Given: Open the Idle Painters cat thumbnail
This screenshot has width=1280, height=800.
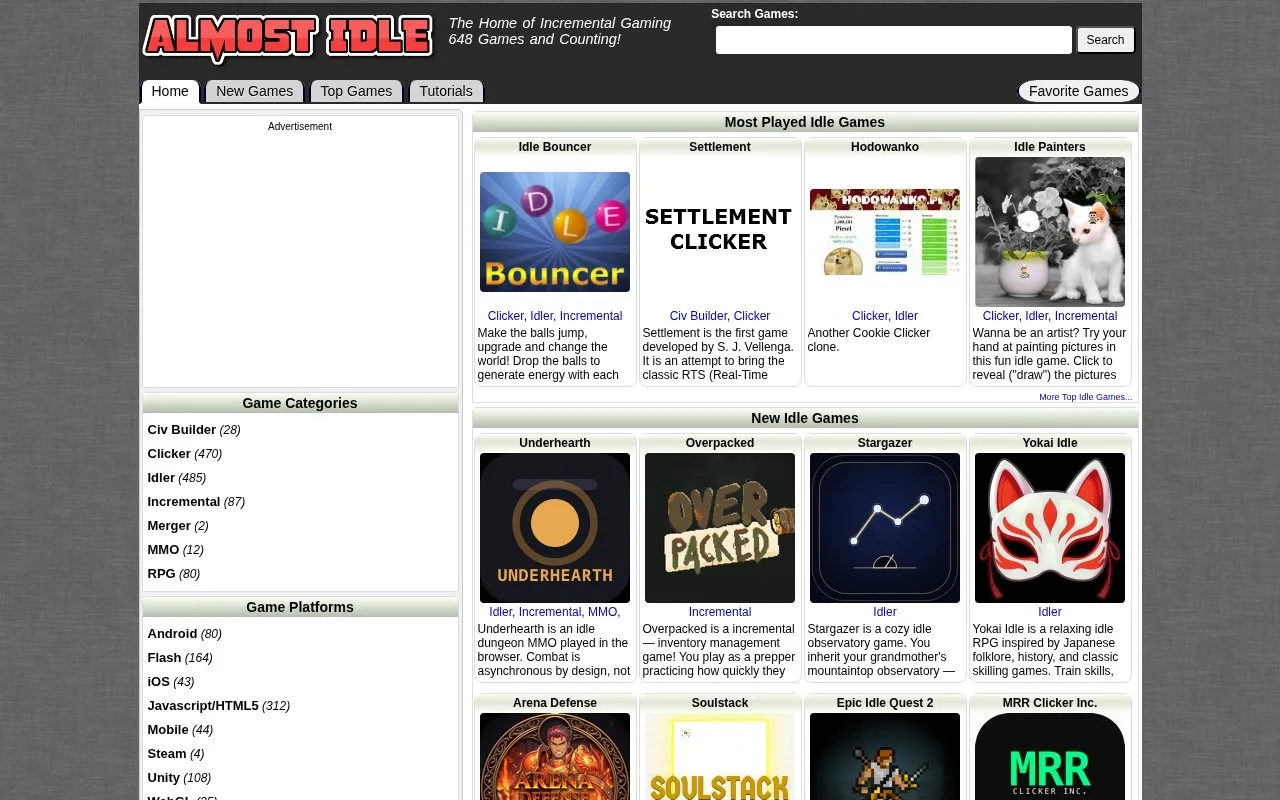Looking at the screenshot, I should [1050, 232].
